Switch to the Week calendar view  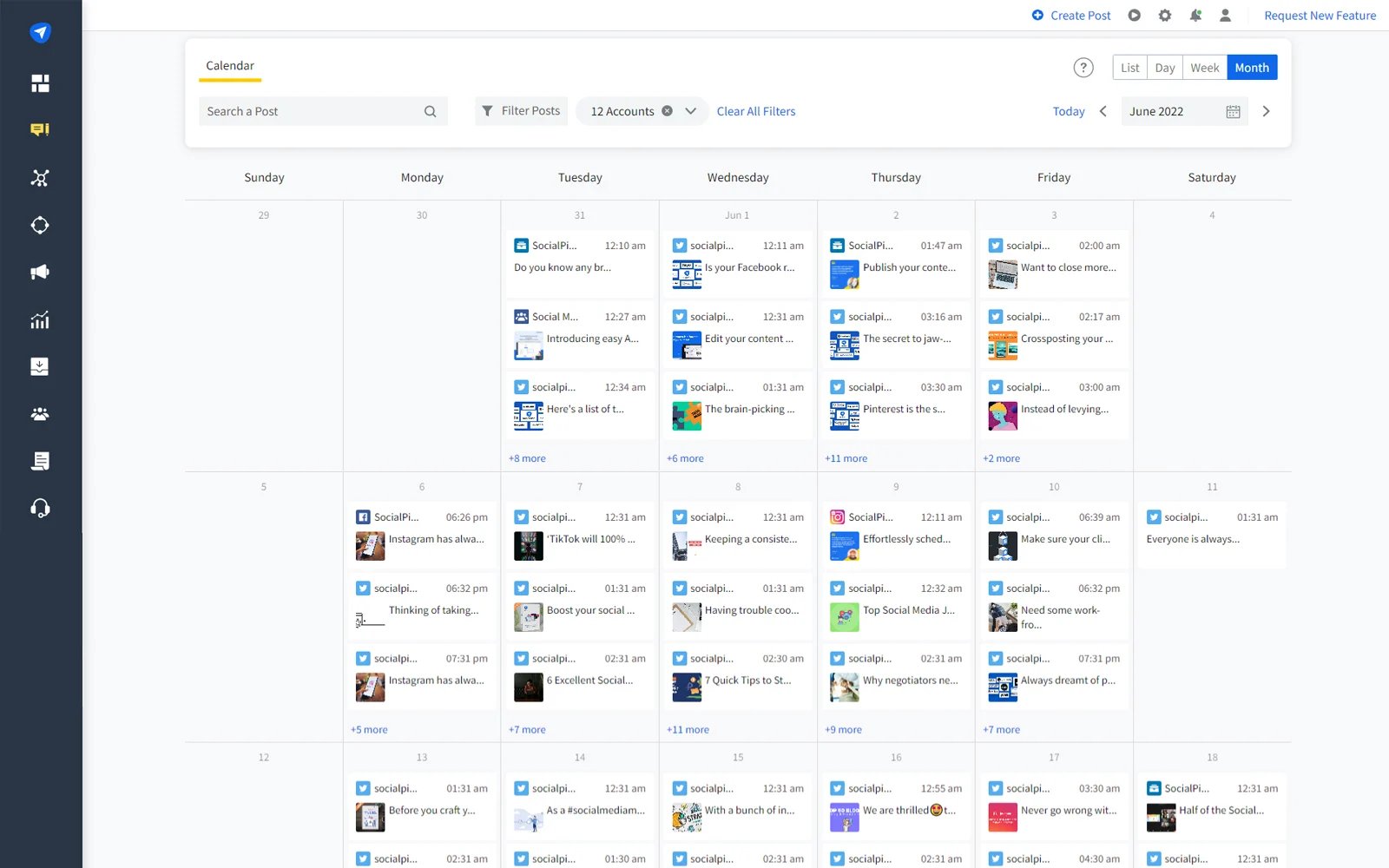pos(1204,67)
